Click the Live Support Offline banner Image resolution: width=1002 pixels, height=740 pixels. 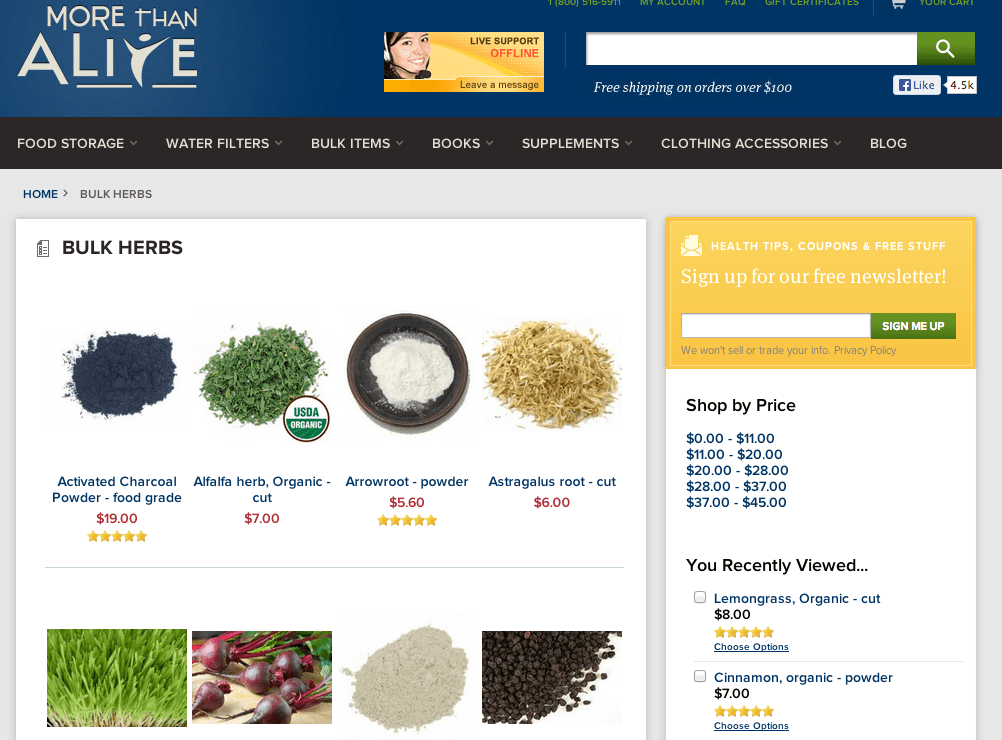[464, 62]
